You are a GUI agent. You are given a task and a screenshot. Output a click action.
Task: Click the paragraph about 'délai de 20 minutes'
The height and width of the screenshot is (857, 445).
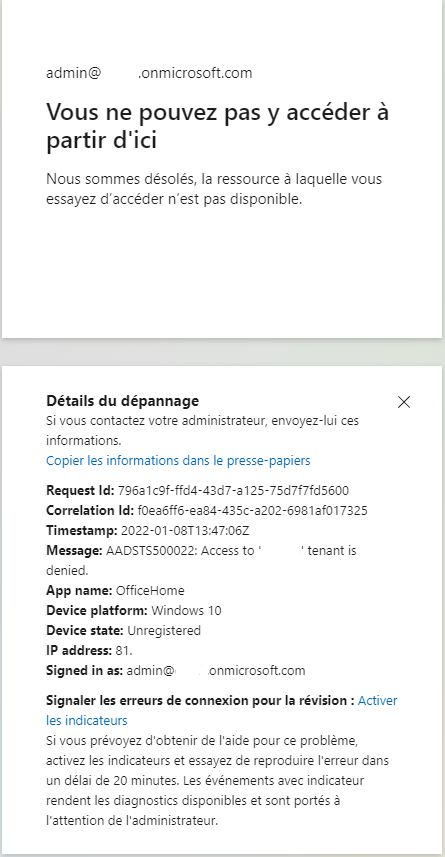[218, 780]
